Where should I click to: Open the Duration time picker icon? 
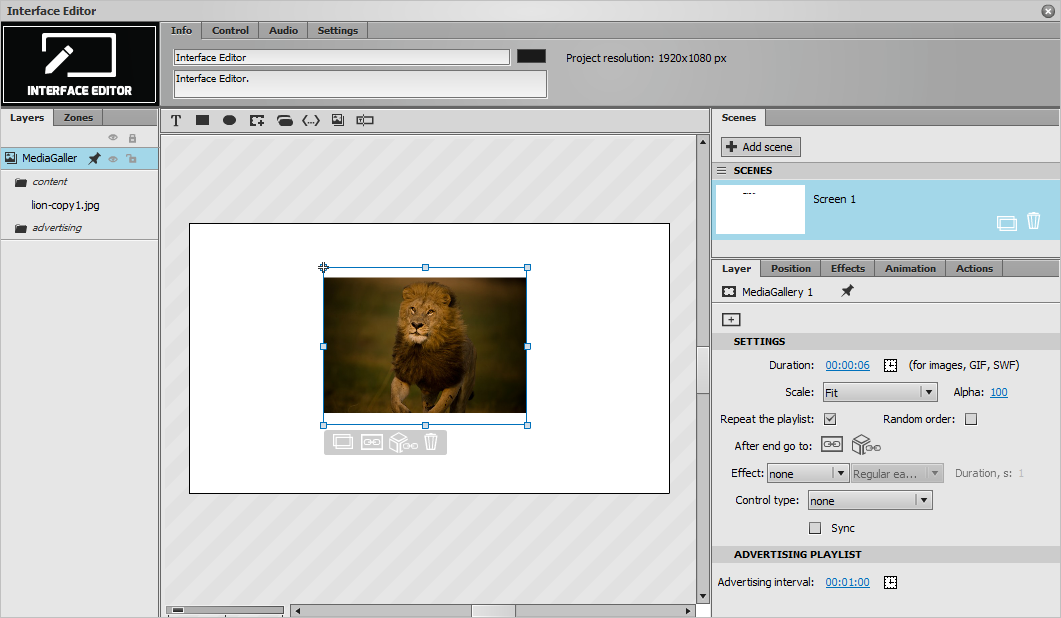click(x=890, y=366)
